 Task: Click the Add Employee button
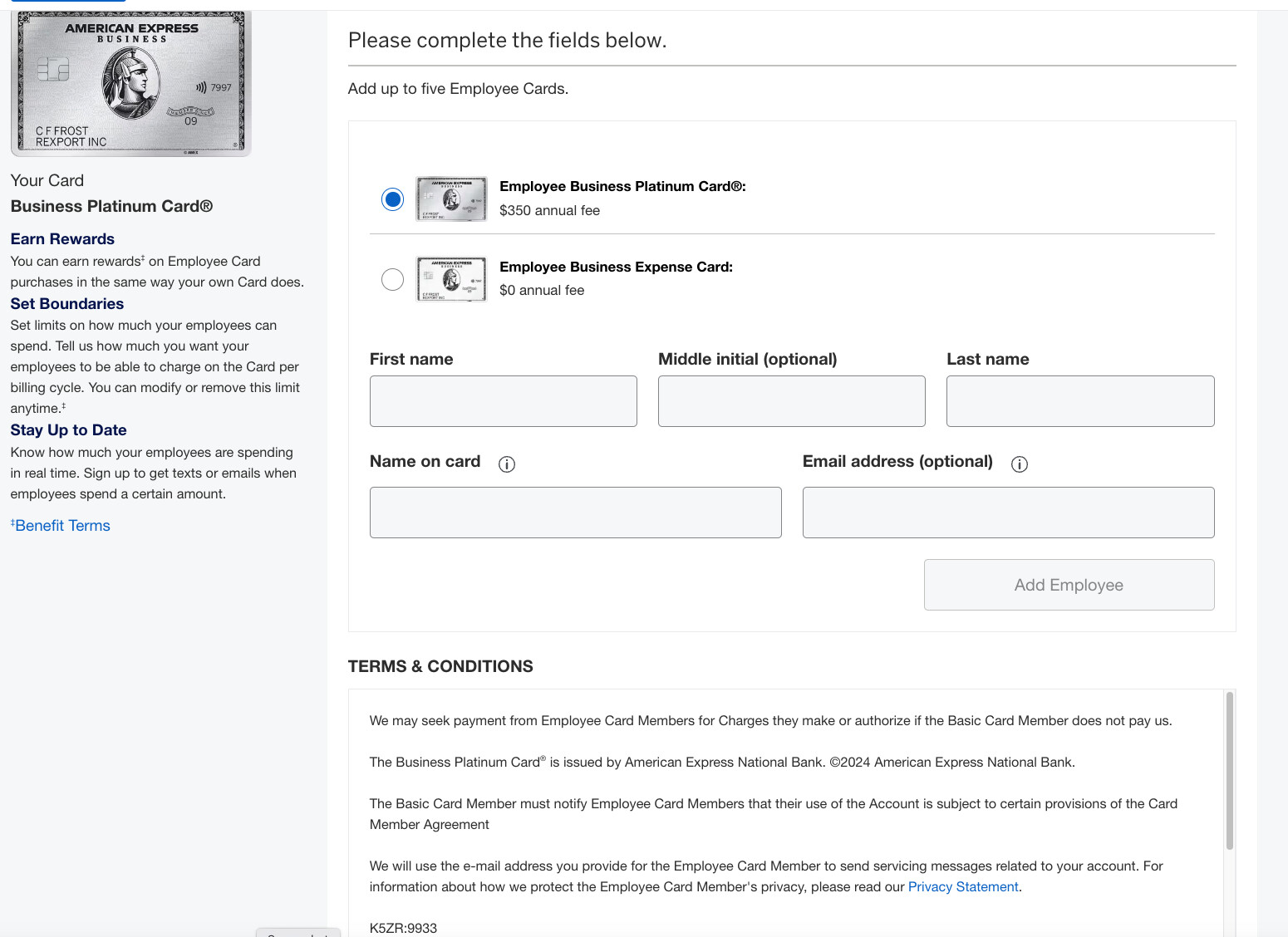pos(1069,585)
